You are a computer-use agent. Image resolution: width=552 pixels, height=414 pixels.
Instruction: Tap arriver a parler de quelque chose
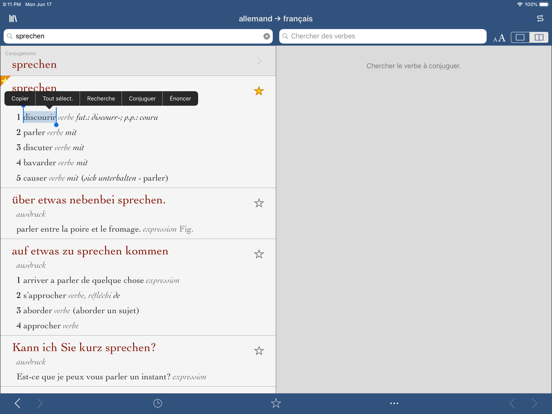click(x=83, y=280)
